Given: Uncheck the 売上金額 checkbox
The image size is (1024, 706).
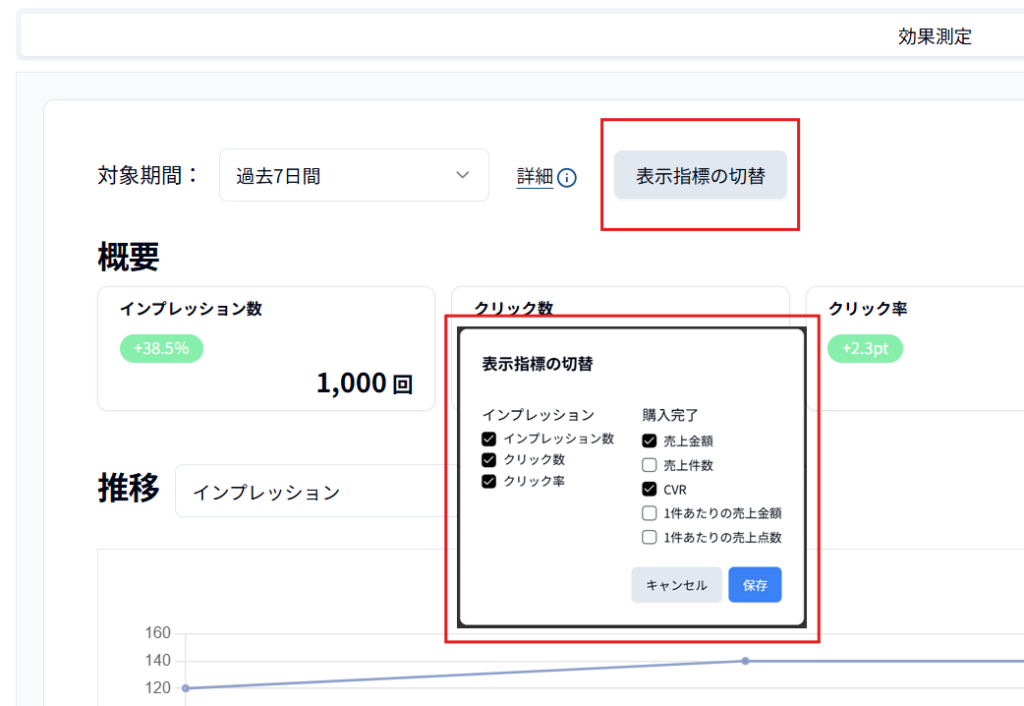Looking at the screenshot, I should (x=649, y=440).
